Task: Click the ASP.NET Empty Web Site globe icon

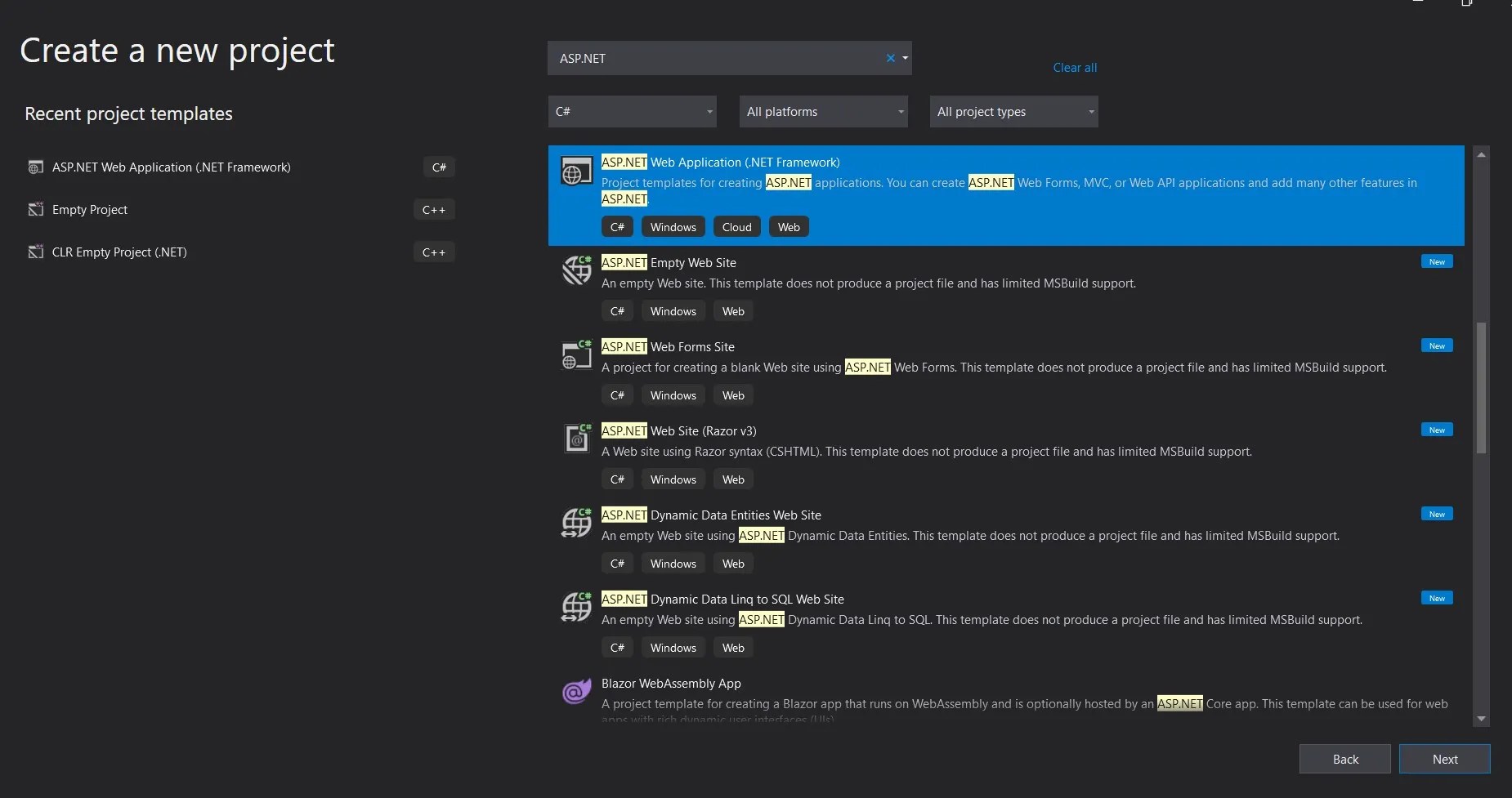Action: click(x=576, y=270)
